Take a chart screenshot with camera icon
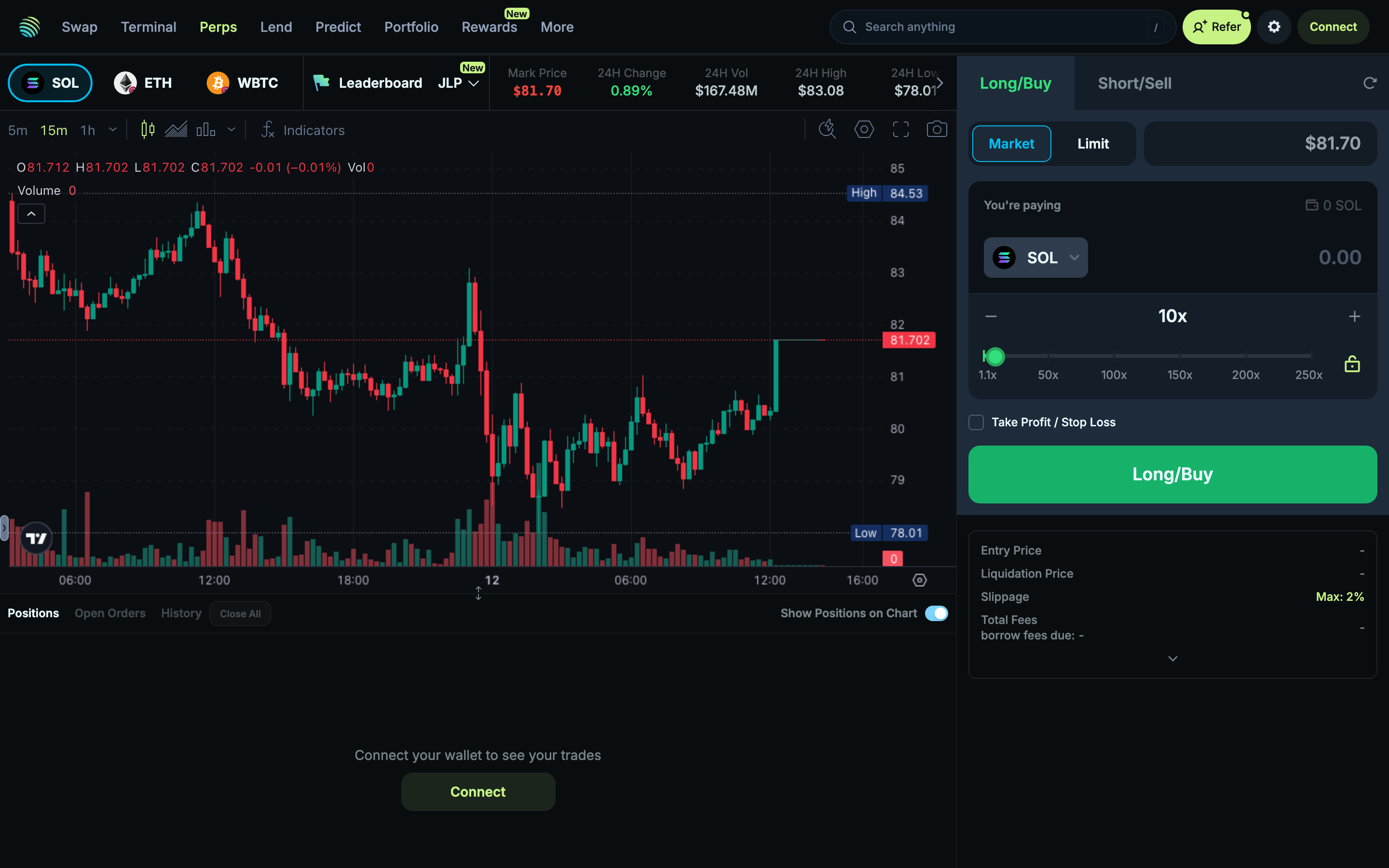1389x868 pixels. click(x=937, y=129)
